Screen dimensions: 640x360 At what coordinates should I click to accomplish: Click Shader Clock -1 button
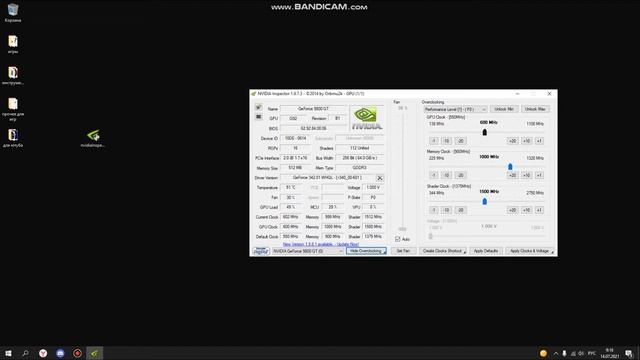[x=434, y=210]
